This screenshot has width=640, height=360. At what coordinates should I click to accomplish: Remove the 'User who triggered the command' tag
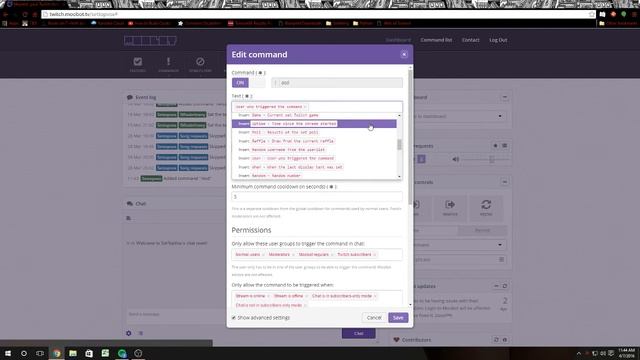click(x=305, y=107)
